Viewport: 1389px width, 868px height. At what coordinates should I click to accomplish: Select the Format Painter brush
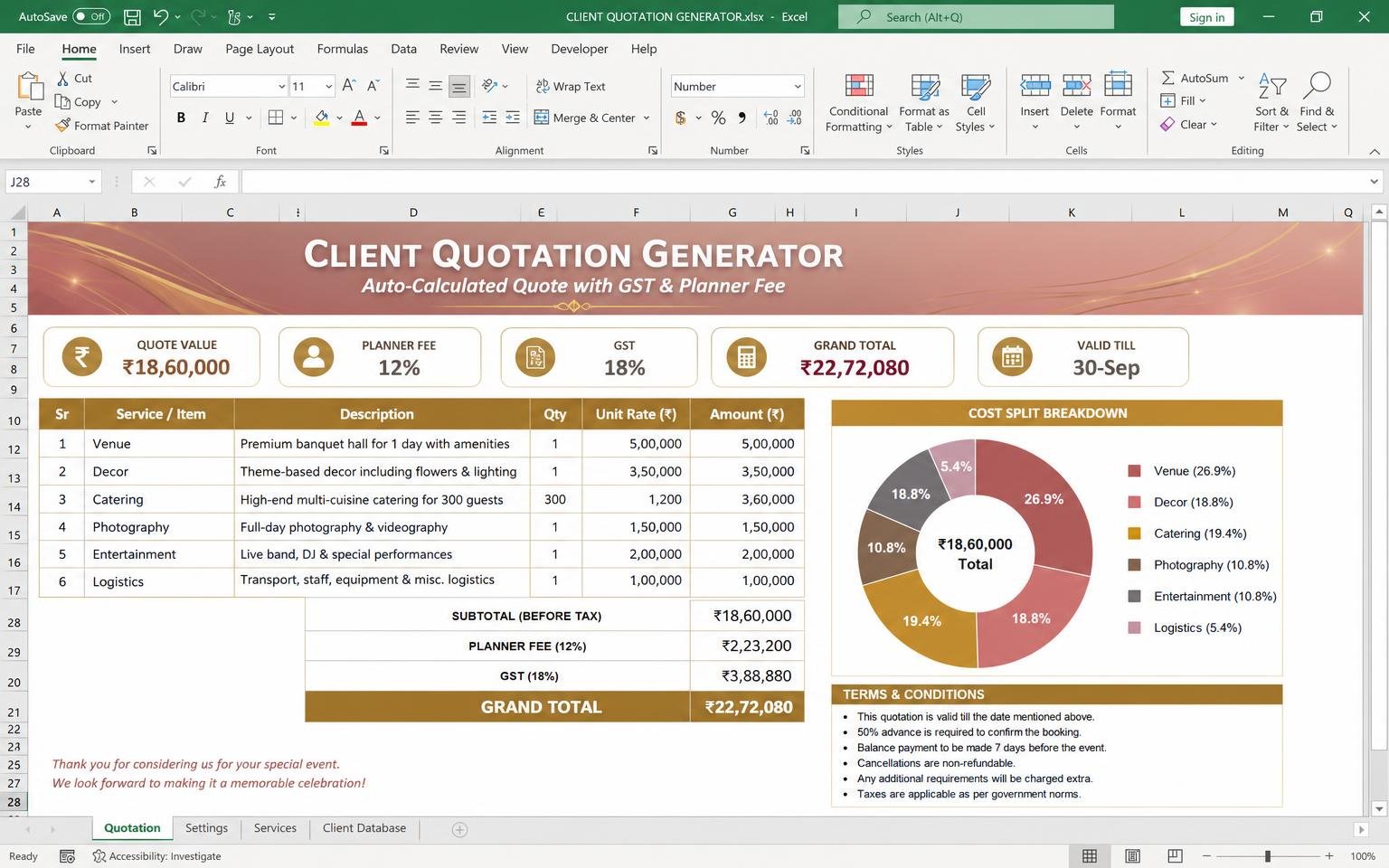coord(62,126)
